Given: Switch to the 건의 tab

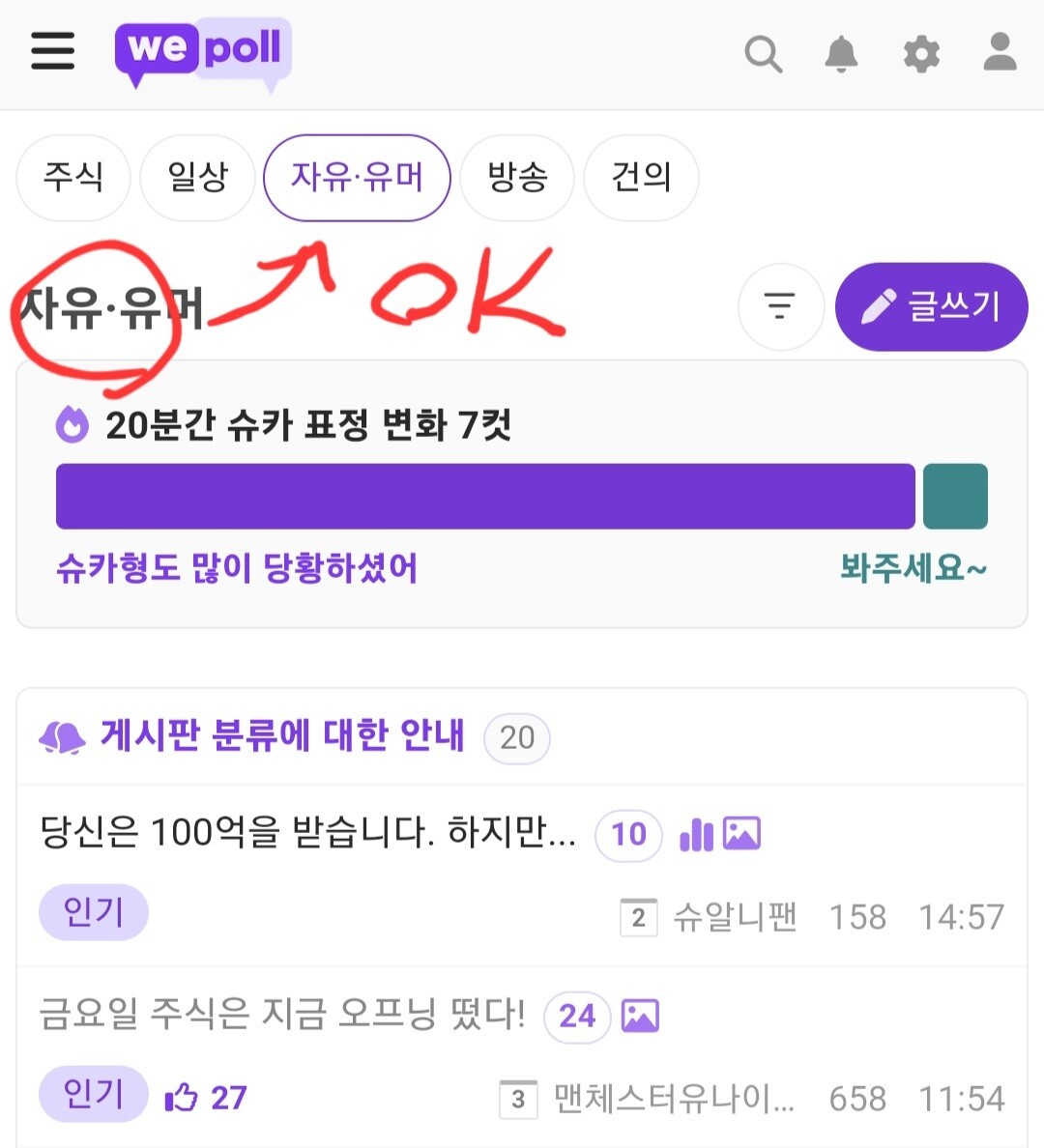Looking at the screenshot, I should click(641, 177).
